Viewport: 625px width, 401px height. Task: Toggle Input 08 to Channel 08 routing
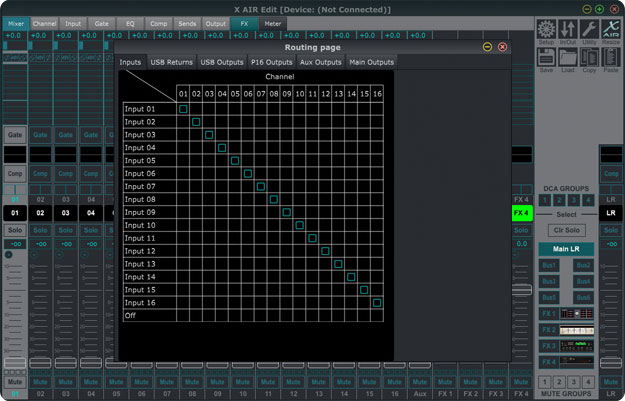(273, 199)
